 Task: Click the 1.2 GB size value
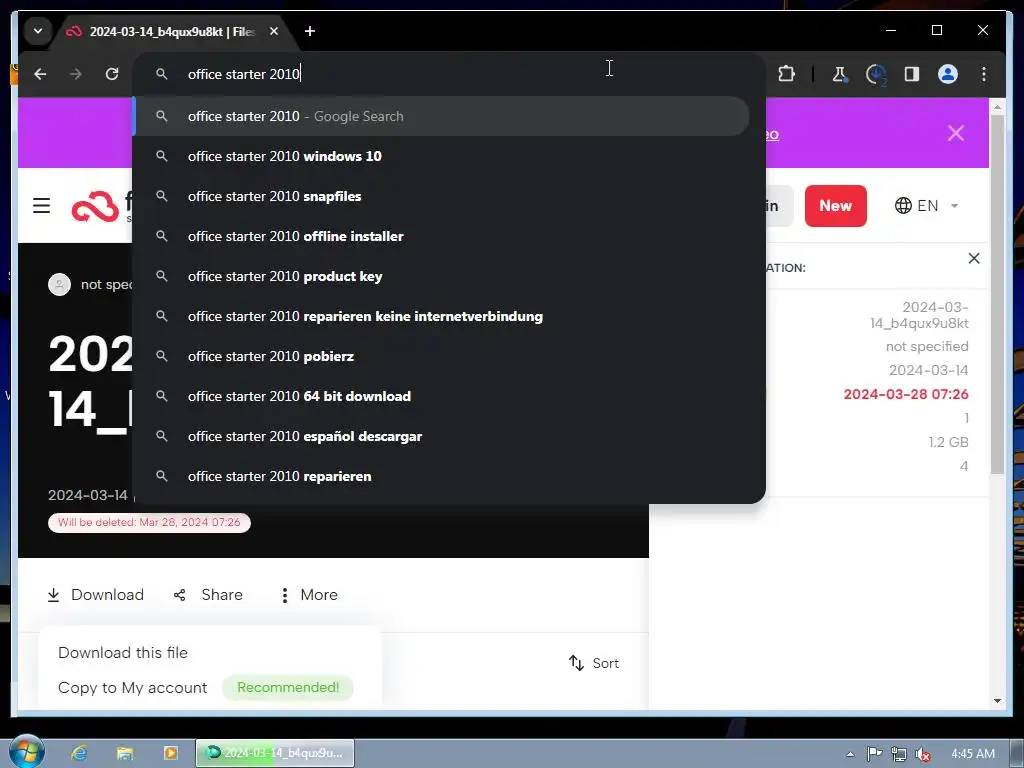948,442
